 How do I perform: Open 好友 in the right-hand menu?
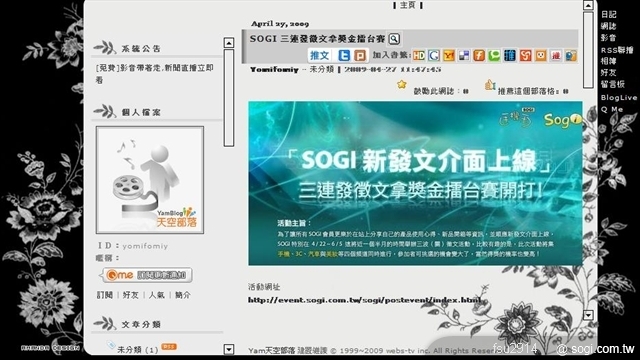609,73
